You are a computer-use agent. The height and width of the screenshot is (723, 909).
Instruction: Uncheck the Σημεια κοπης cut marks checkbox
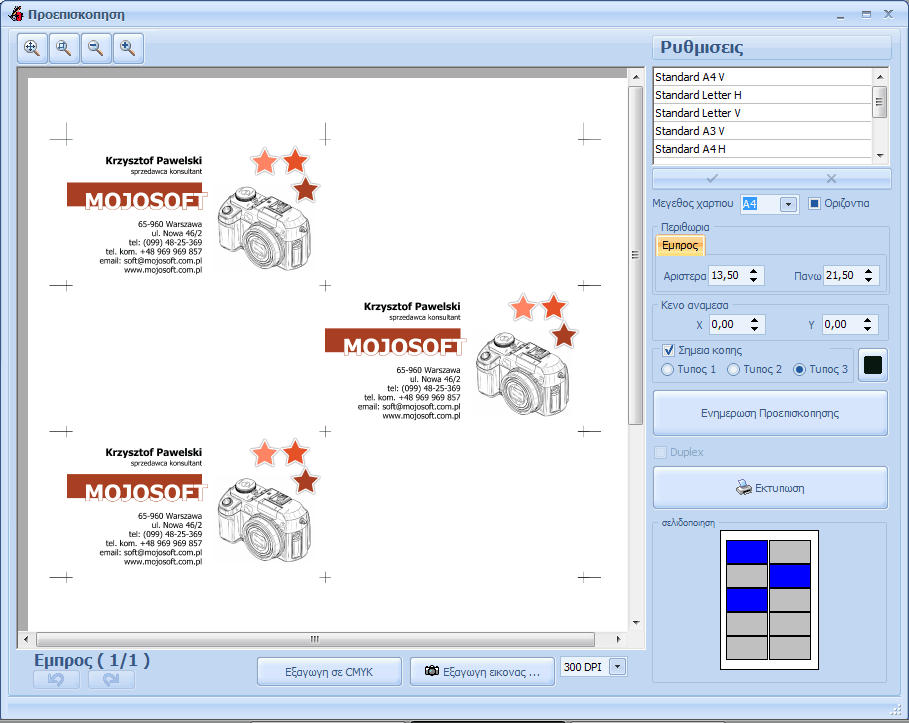coord(668,350)
